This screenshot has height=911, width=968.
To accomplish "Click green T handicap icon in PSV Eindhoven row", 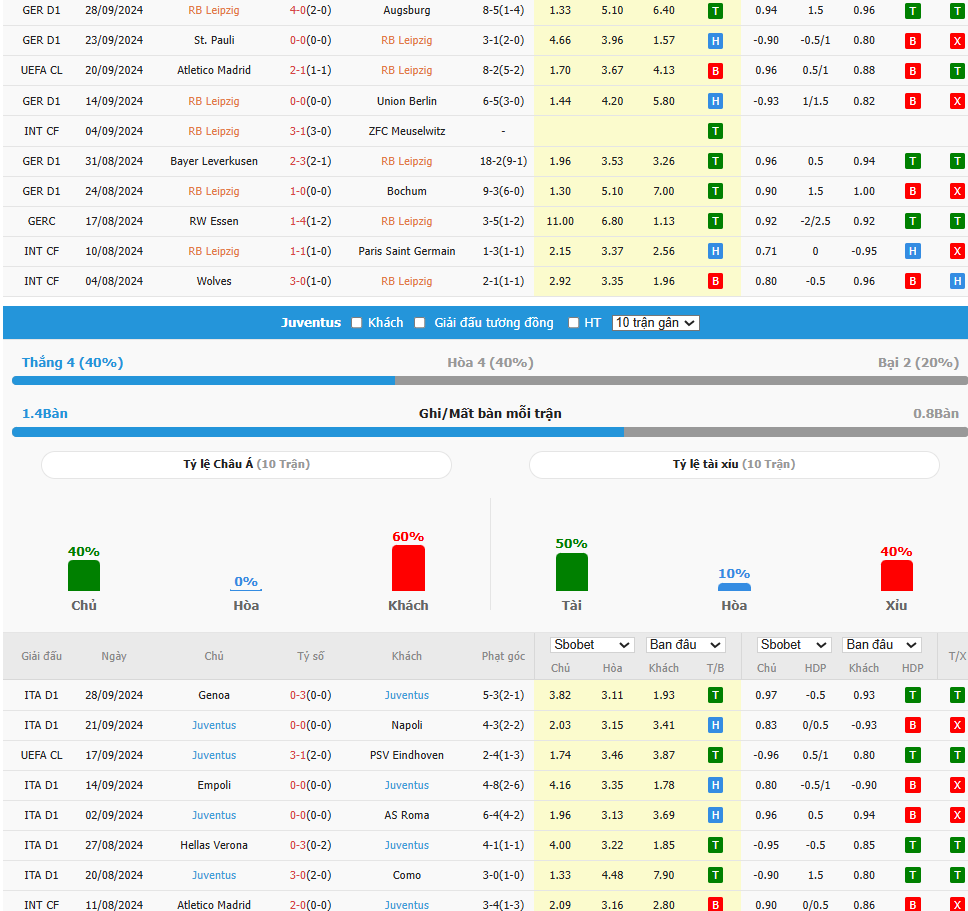I will coord(912,755).
